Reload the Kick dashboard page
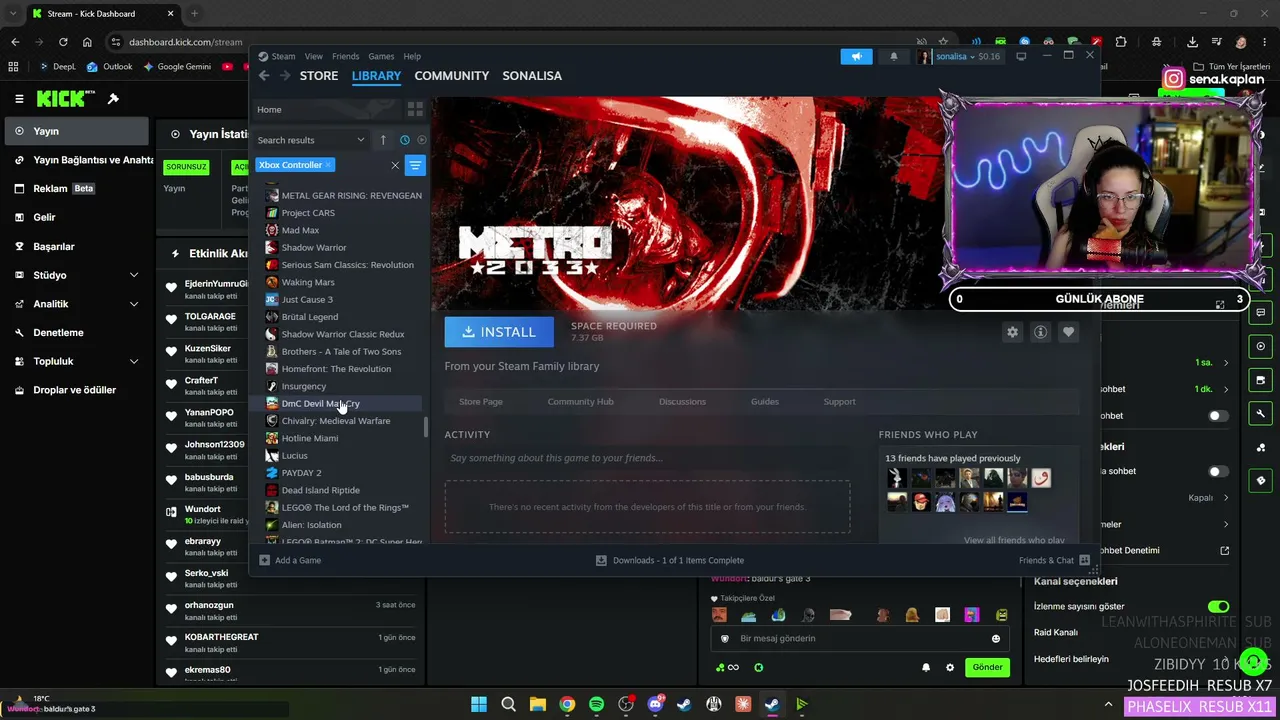The image size is (1280, 720). click(63, 42)
